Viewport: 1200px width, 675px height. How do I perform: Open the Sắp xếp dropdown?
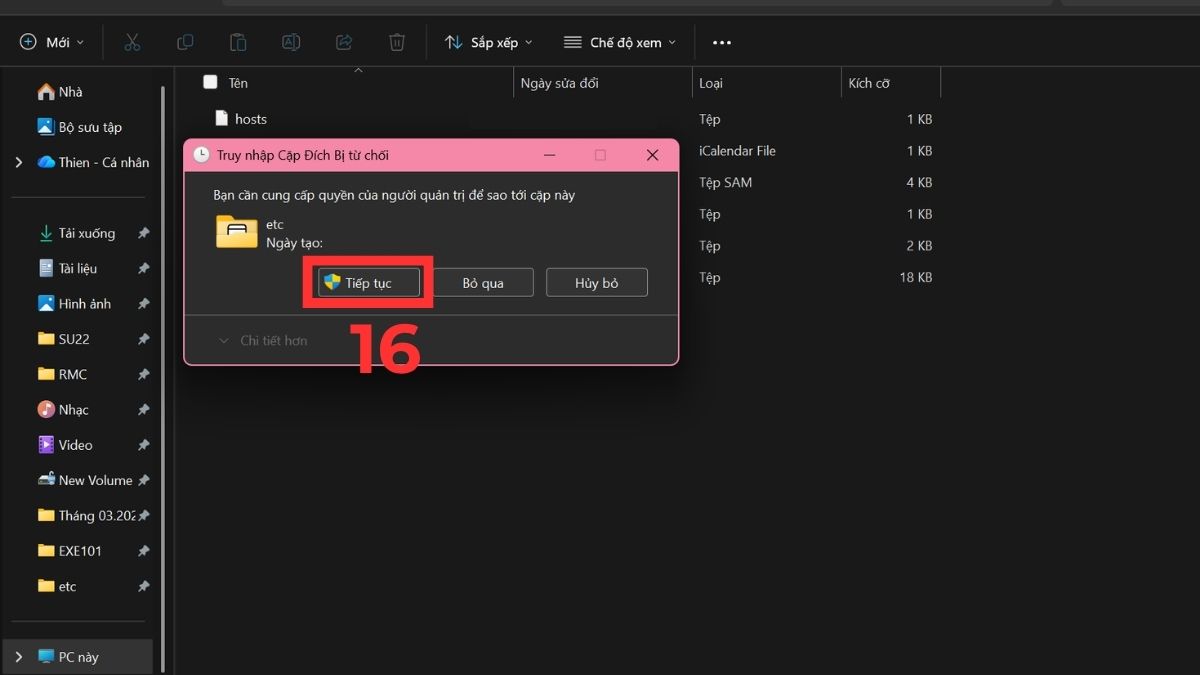[x=487, y=41]
